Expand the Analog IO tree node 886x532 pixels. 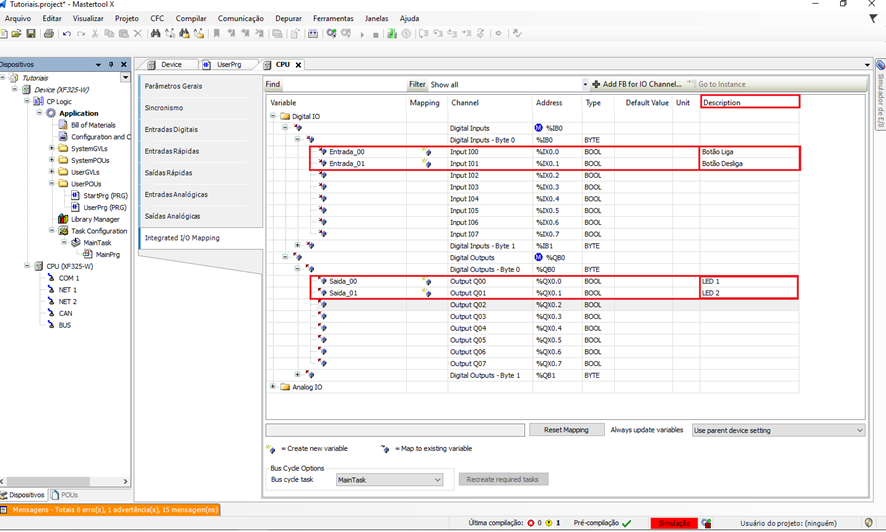(272, 387)
